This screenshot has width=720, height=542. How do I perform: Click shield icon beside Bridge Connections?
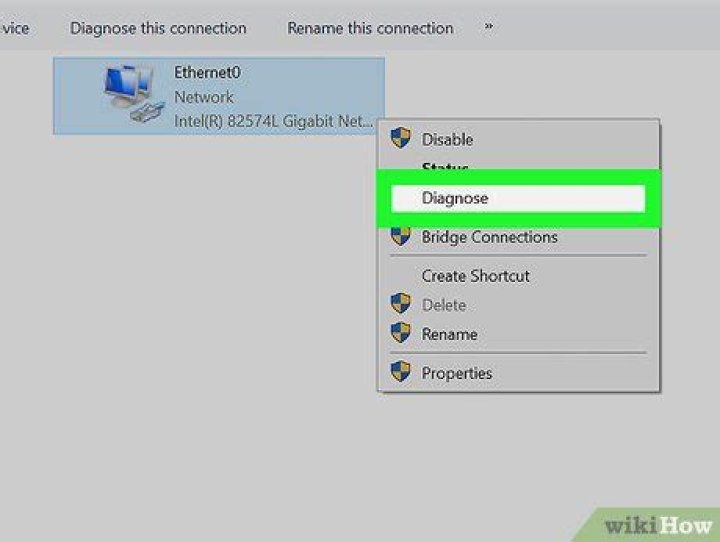click(x=400, y=236)
